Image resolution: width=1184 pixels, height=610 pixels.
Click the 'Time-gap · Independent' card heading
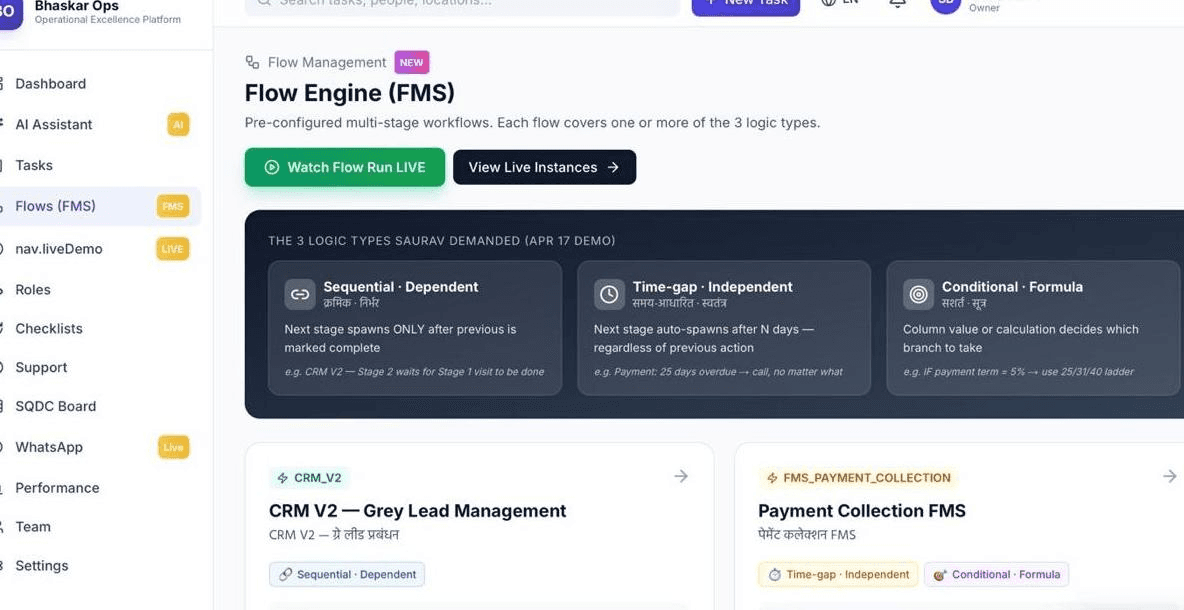tap(713, 287)
